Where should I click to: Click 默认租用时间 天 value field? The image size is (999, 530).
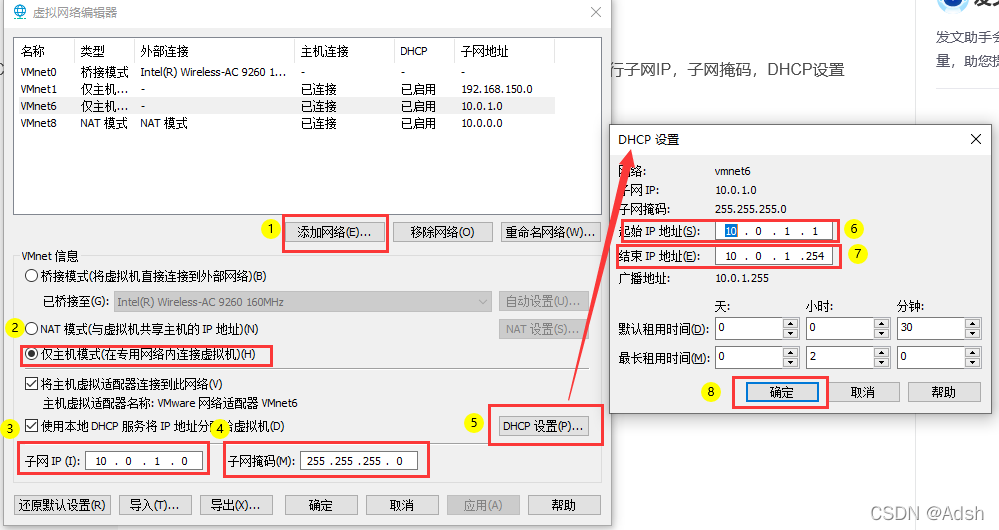click(749, 328)
